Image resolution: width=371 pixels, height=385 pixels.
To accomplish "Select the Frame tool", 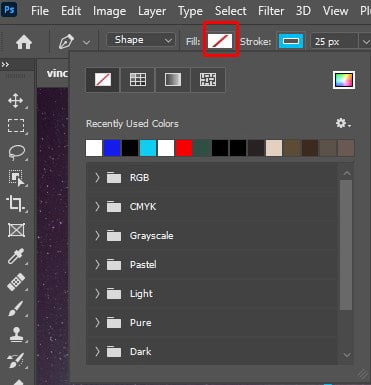I will [16, 230].
